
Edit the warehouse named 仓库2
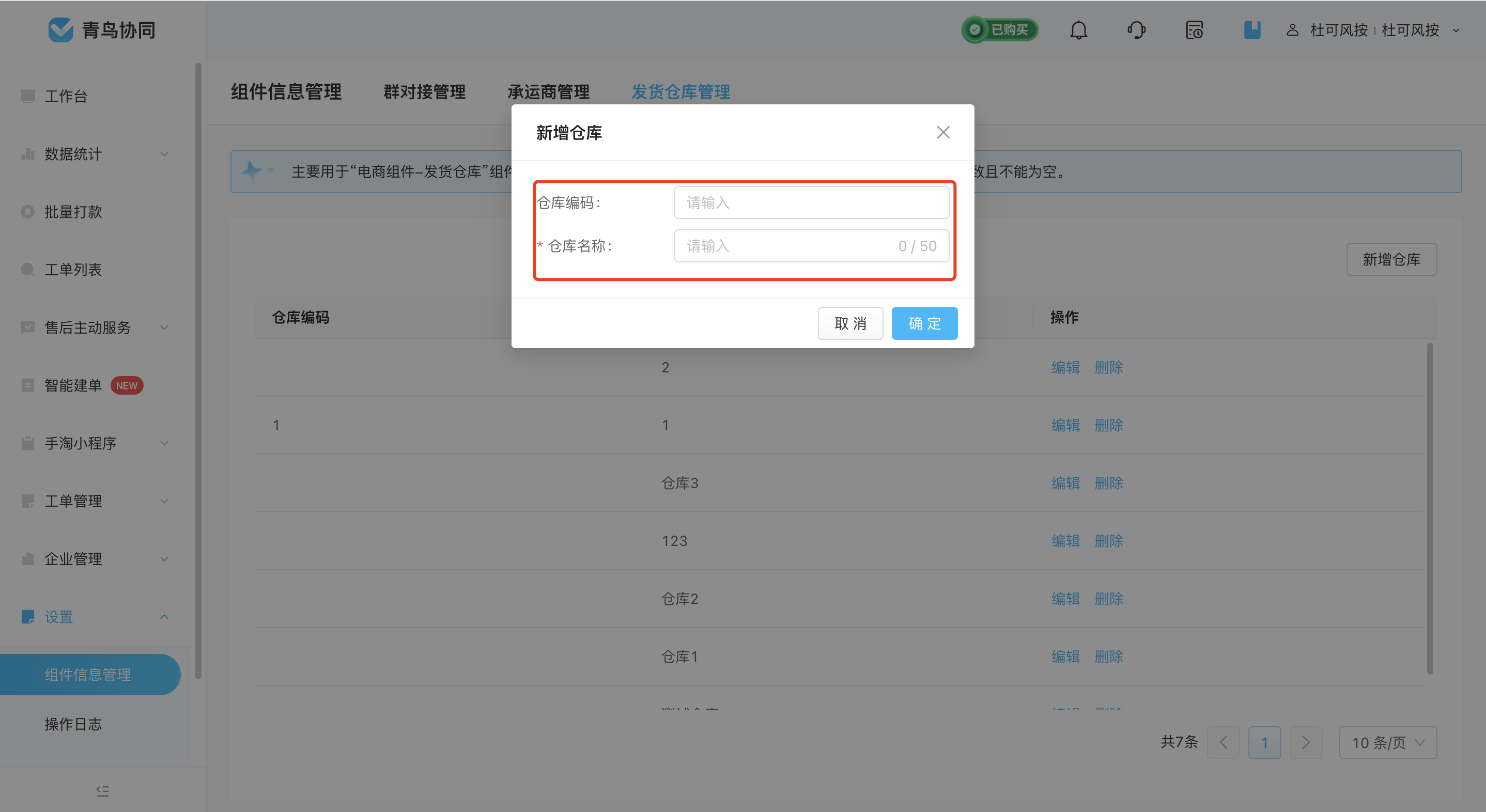[x=1065, y=599]
